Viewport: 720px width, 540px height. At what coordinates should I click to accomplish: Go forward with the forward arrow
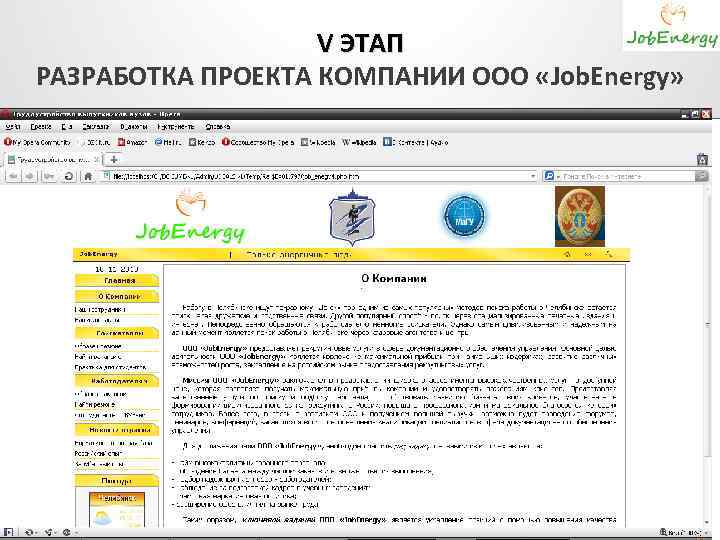point(29,176)
